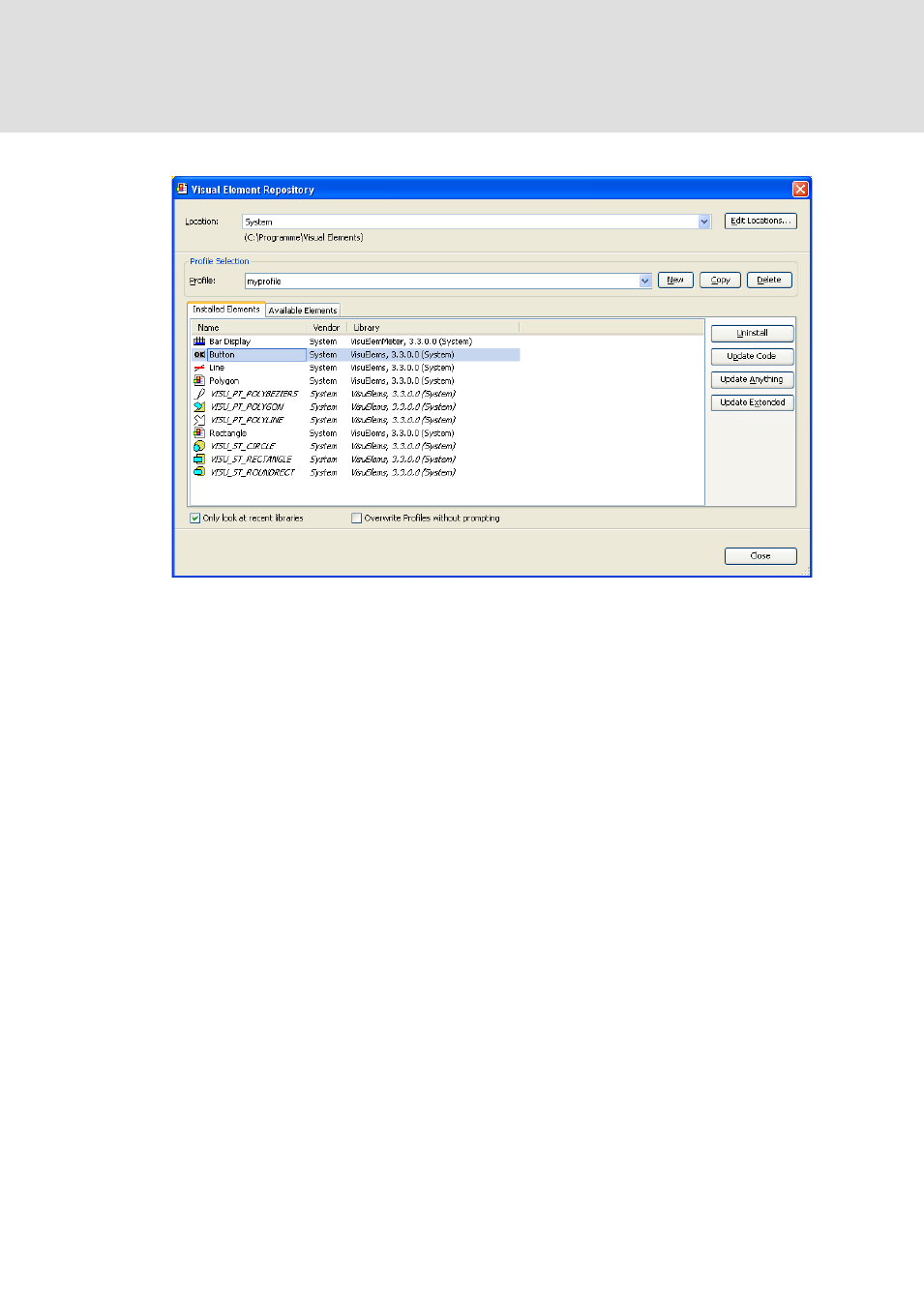Click the OK Button element icon
The image size is (924, 1306).
[199, 355]
